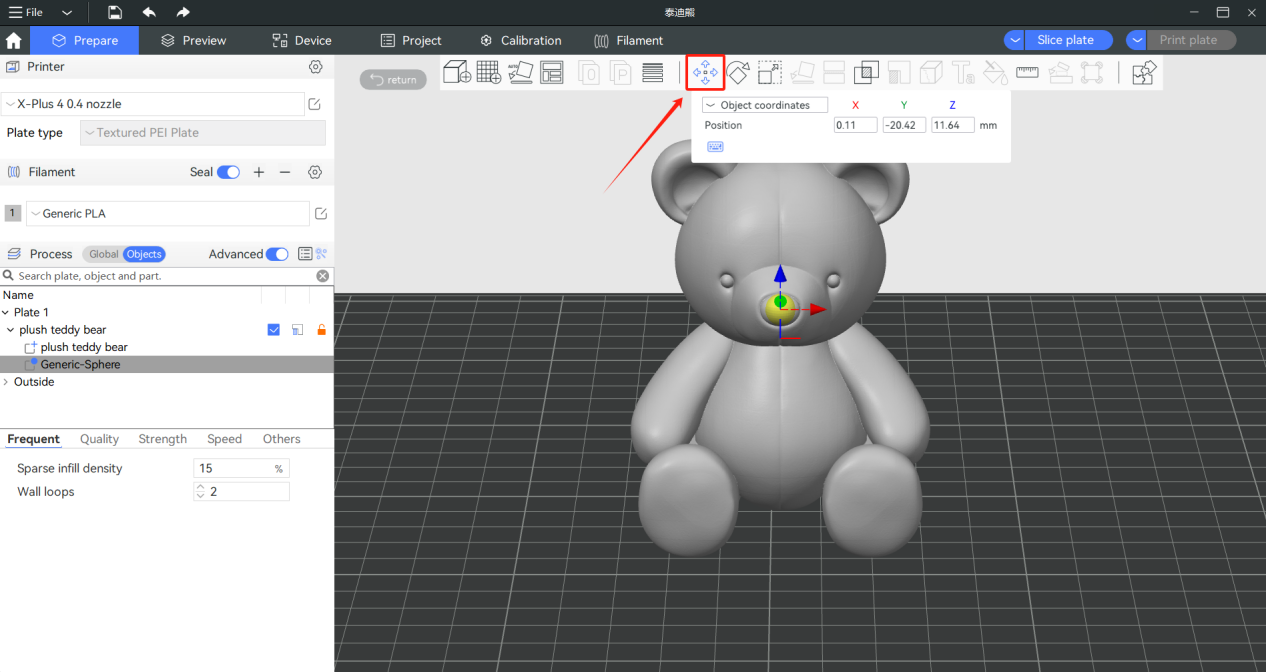Screen dimensions: 1266x672
Task: Click the undo arrow icon
Action: [x=149, y=12]
